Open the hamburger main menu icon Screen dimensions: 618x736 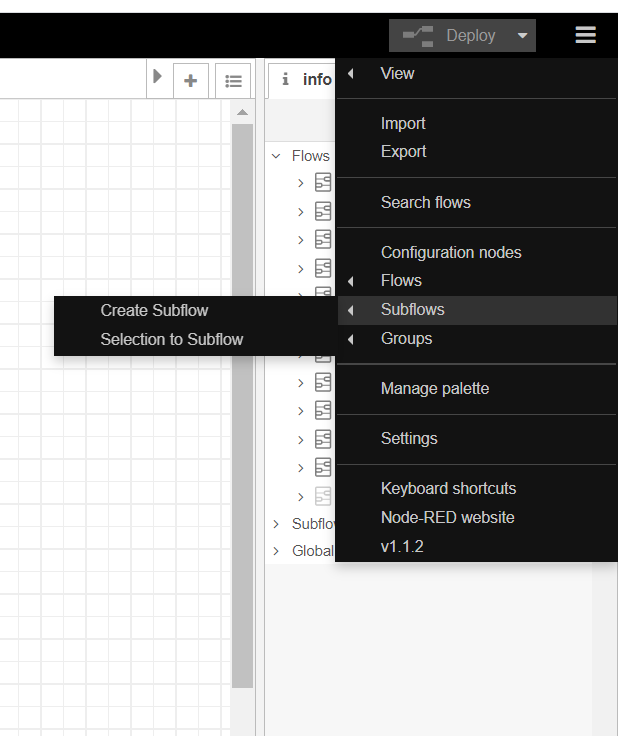pos(585,35)
